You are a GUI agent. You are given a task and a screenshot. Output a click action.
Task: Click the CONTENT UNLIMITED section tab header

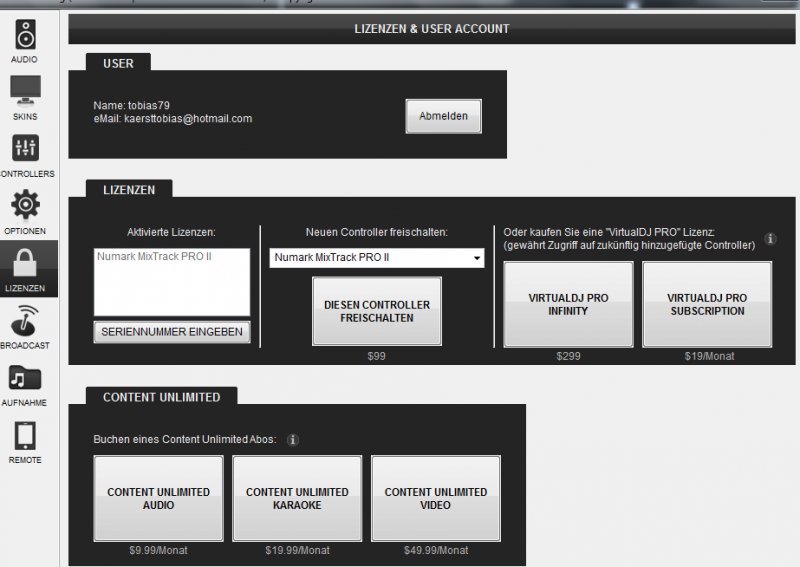tap(162, 397)
